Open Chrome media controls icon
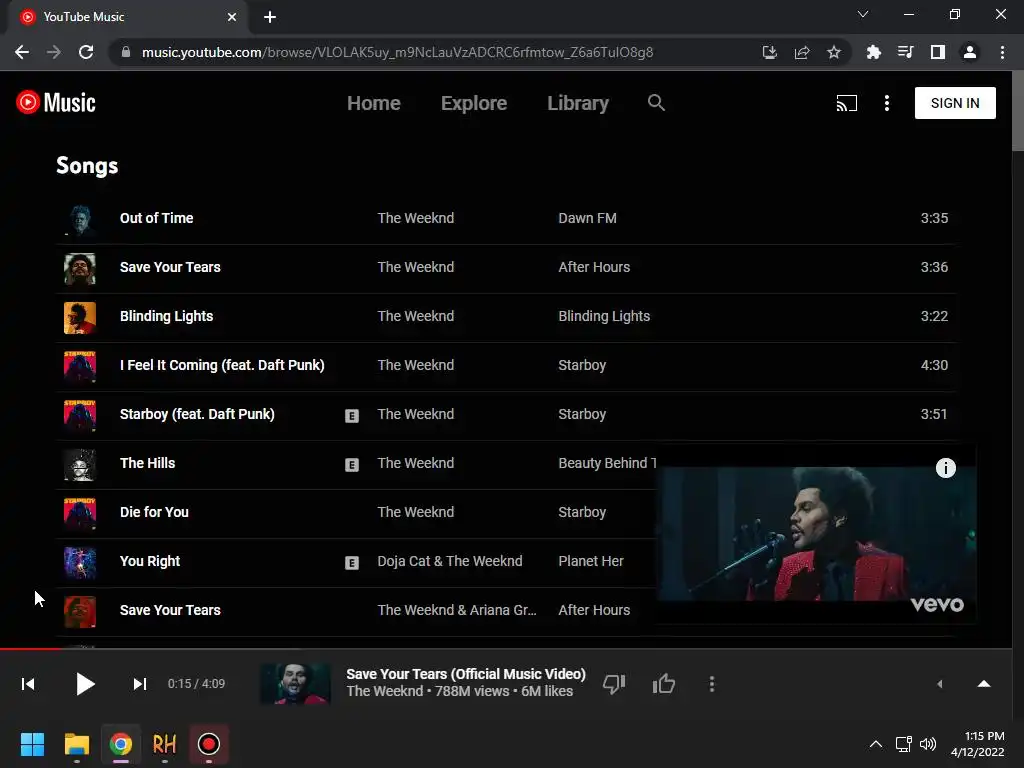 905,52
